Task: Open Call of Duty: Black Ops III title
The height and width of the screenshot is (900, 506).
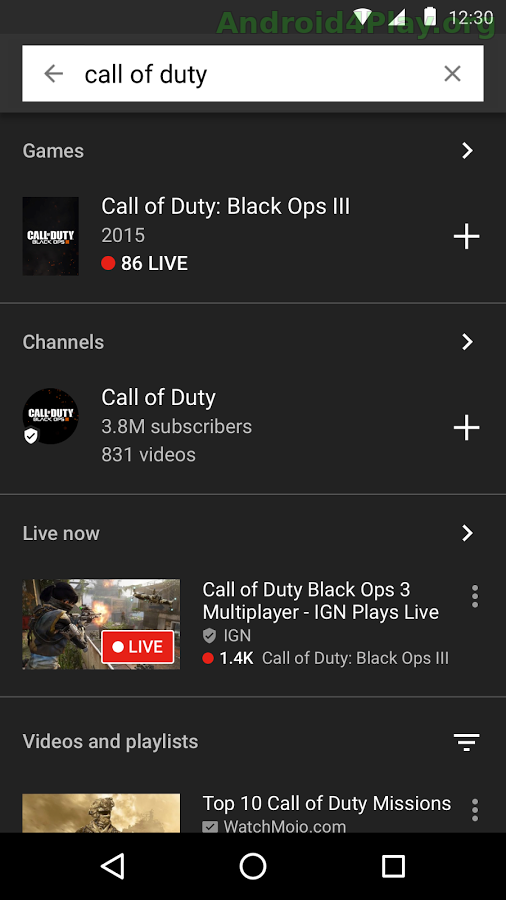Action: [x=225, y=207]
